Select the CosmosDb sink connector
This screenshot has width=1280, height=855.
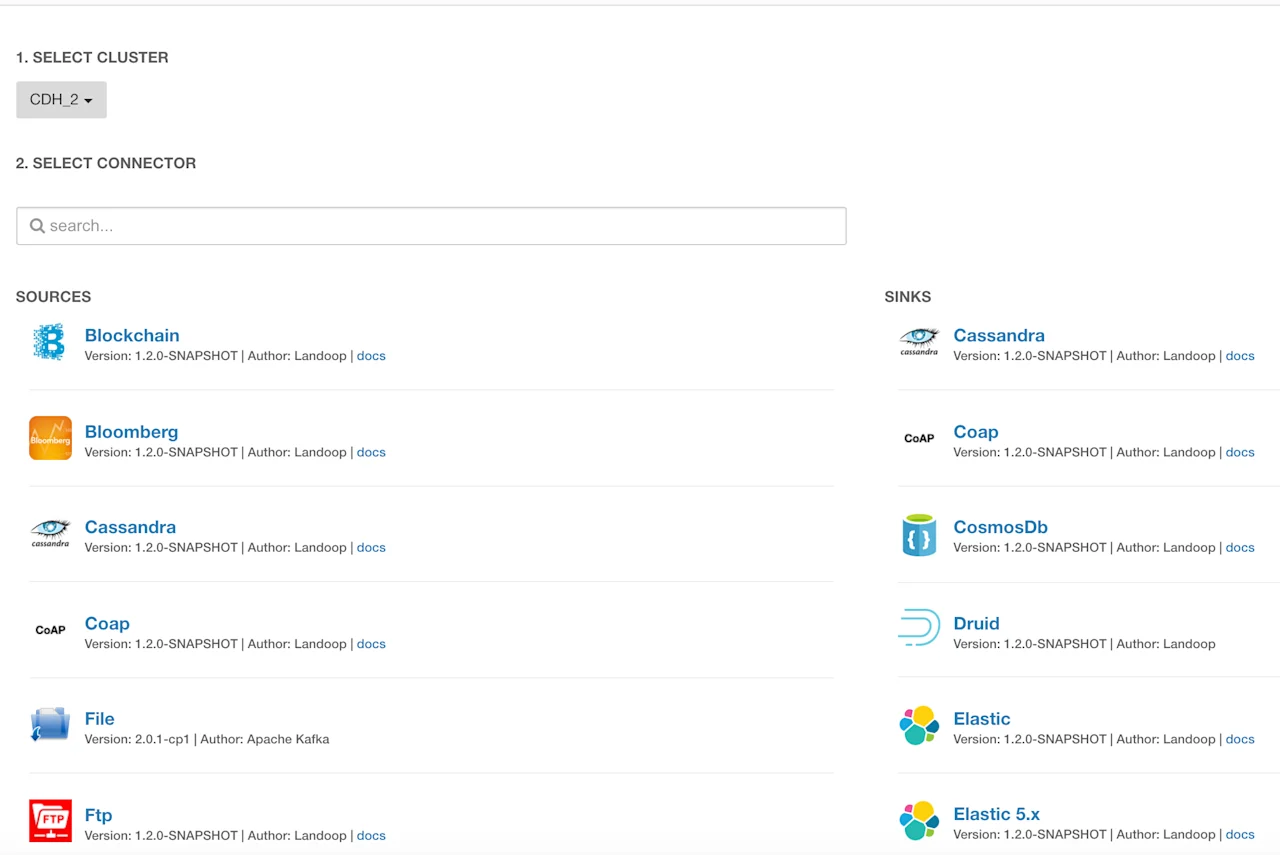click(1001, 527)
